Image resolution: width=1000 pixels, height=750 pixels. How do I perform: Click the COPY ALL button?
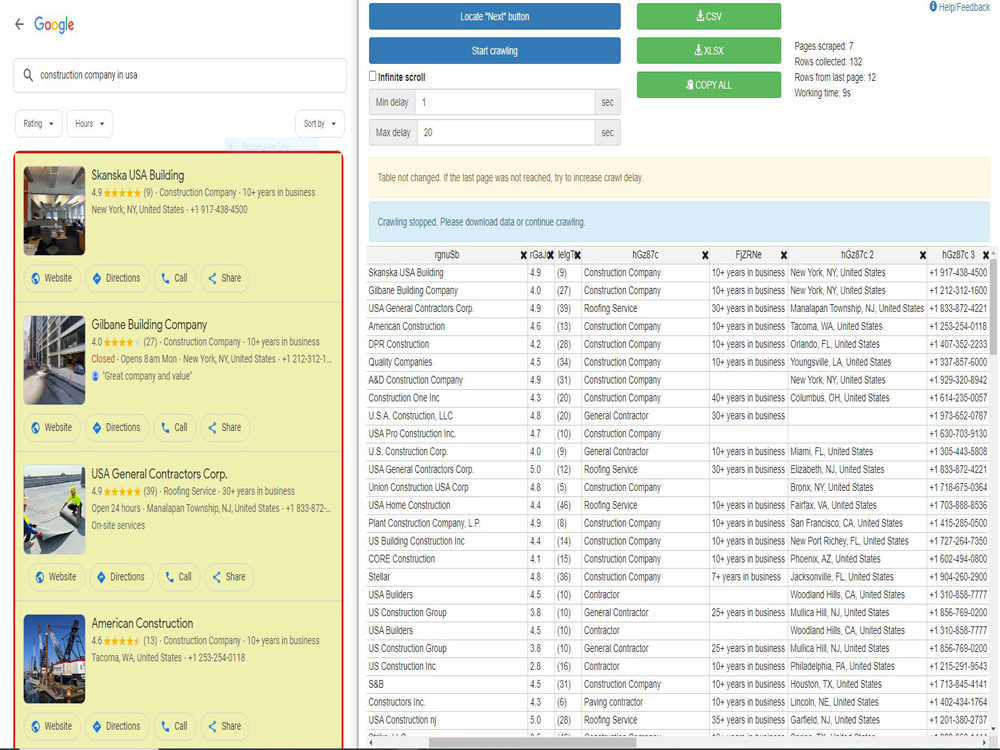point(707,85)
